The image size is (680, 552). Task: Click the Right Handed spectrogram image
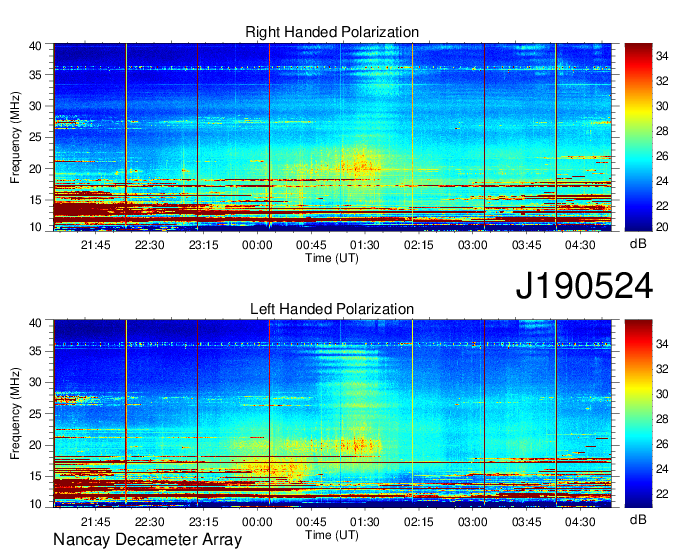(x=333, y=137)
